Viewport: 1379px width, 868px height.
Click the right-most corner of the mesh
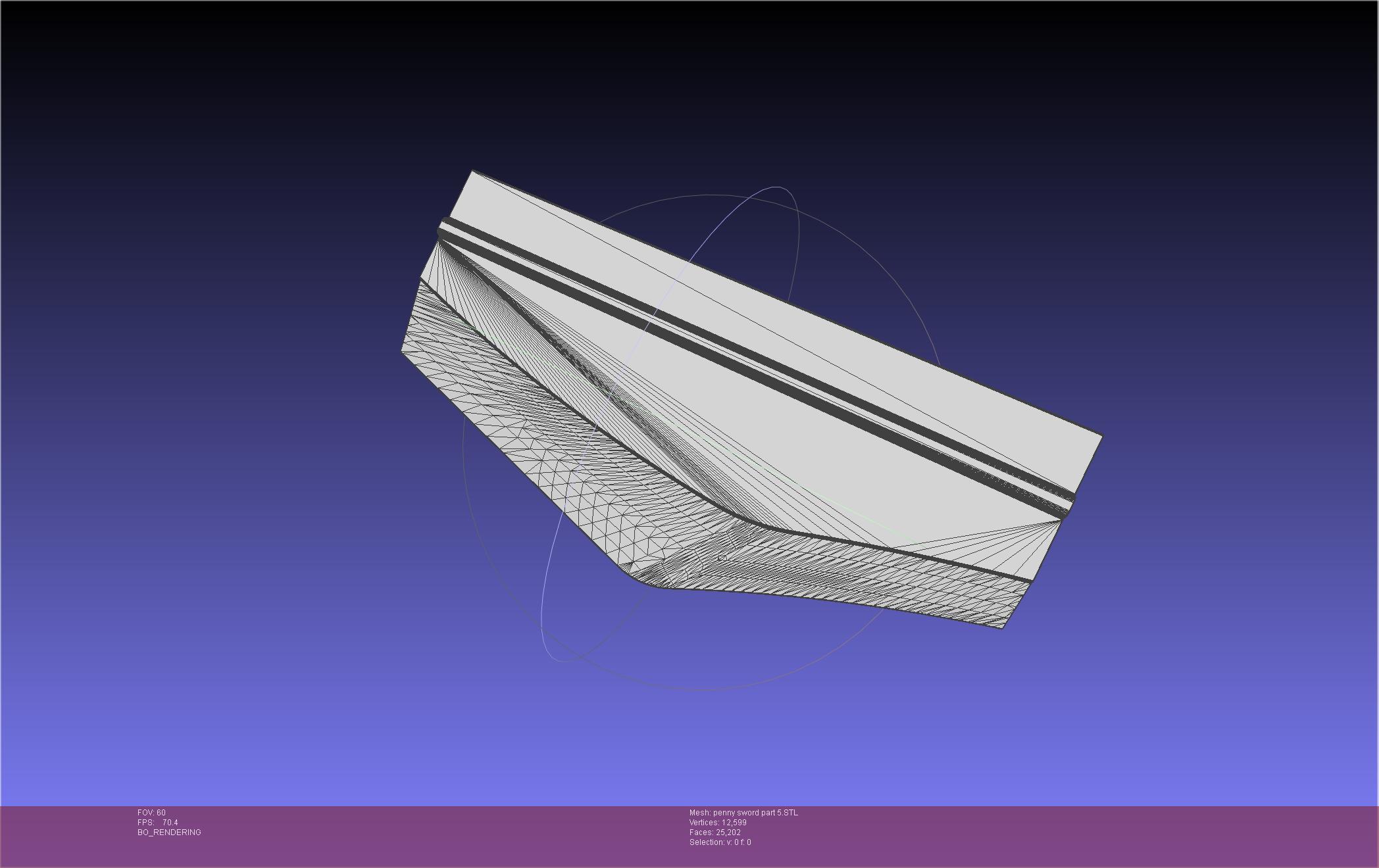pyautogui.click(x=1101, y=435)
